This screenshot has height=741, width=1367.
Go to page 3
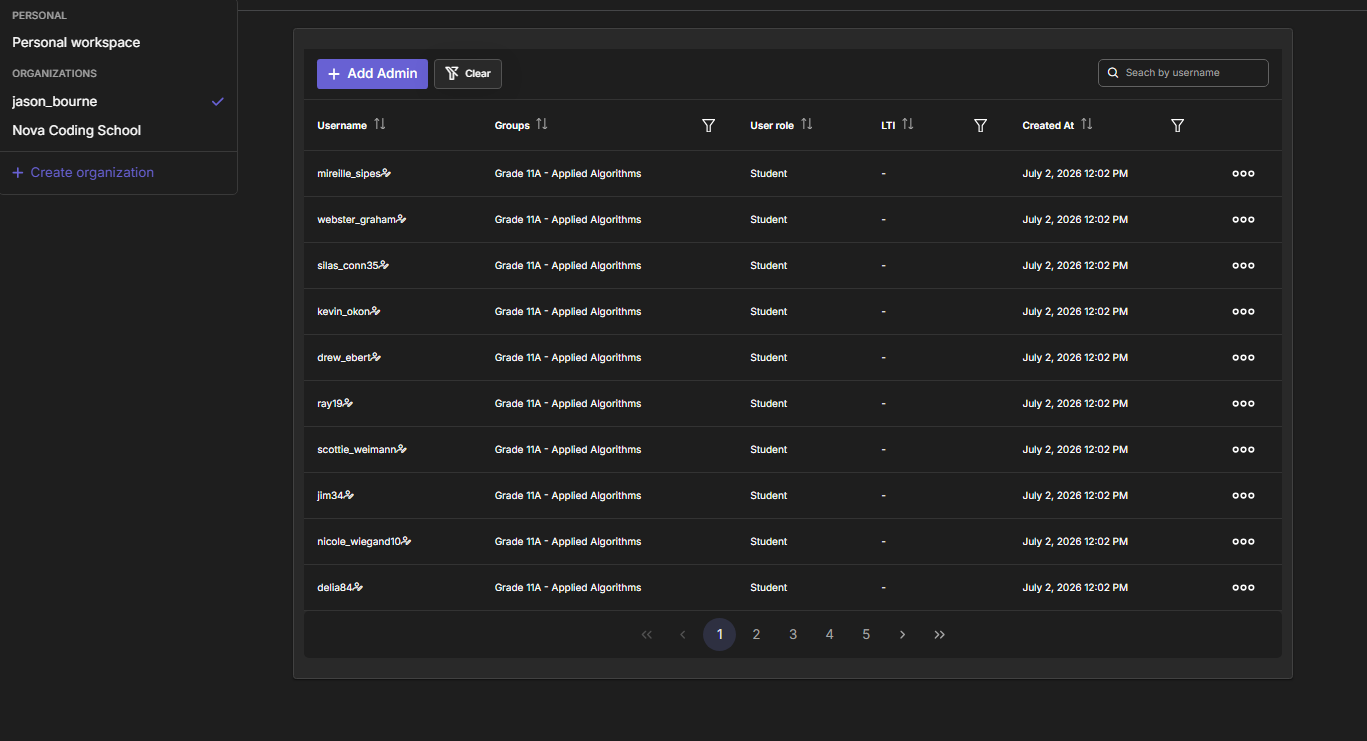pyautogui.click(x=793, y=634)
